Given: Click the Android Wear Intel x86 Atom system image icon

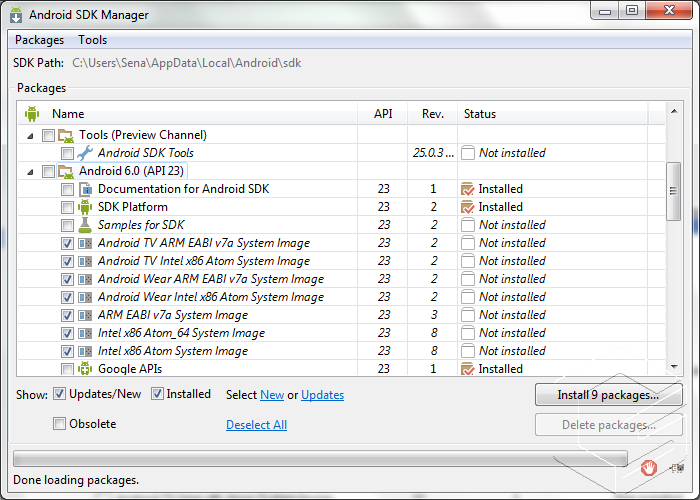Looking at the screenshot, I should click(85, 297).
